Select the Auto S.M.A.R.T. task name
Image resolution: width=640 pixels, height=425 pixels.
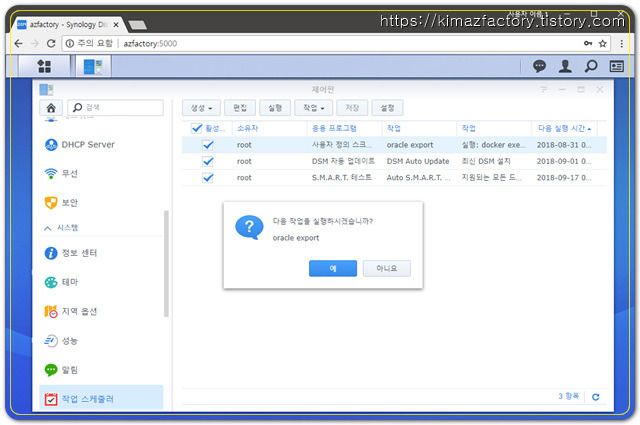(418, 178)
